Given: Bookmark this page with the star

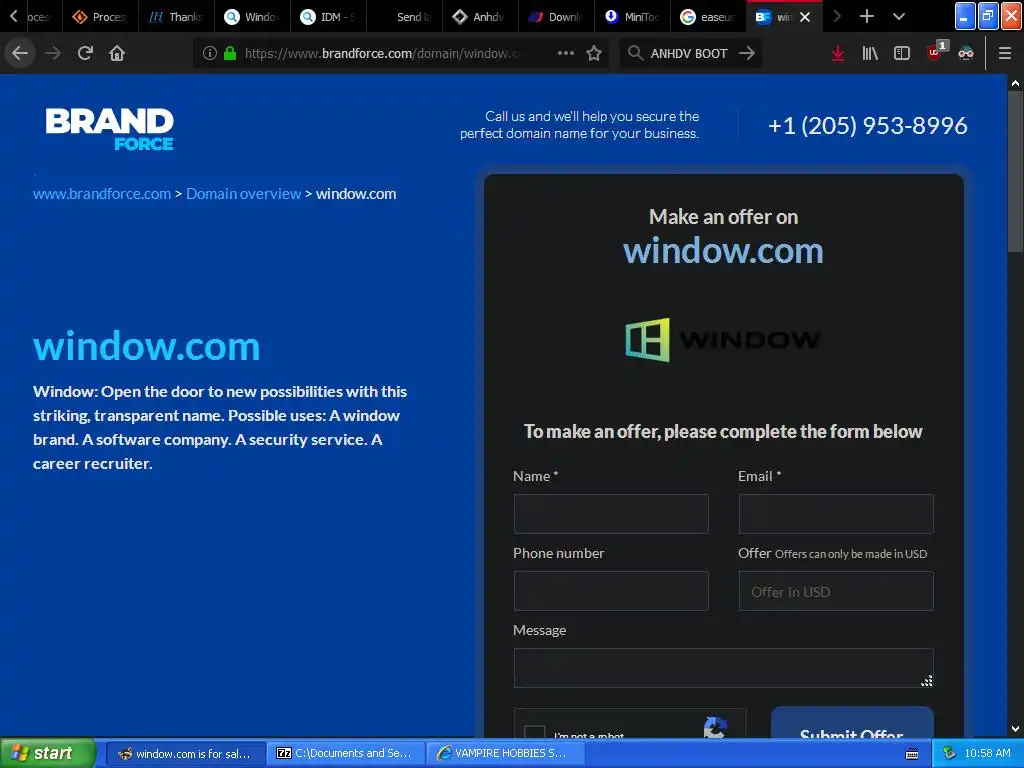Looking at the screenshot, I should click(x=594, y=53).
